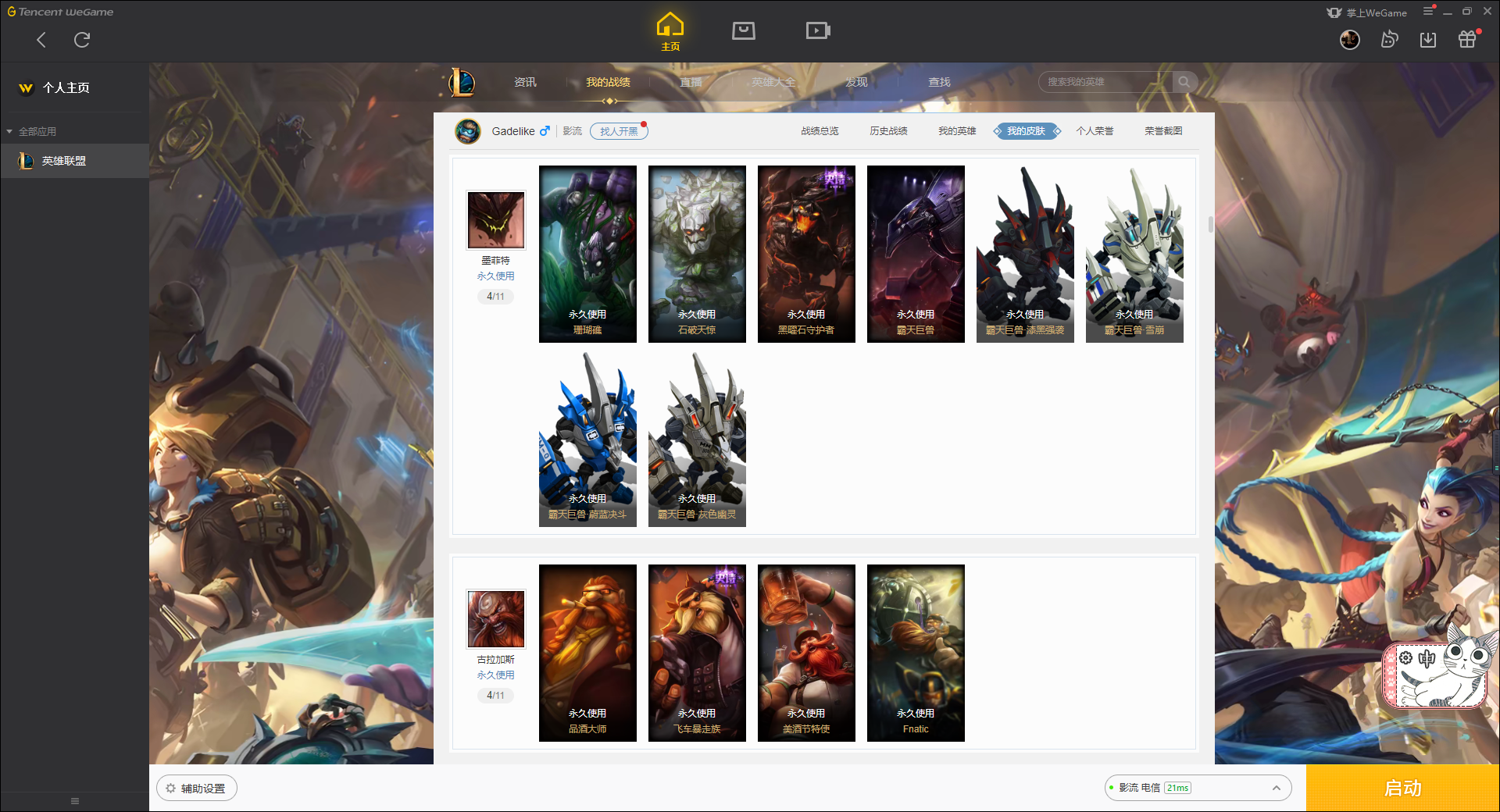Open the video icon in top bar
The height and width of the screenshot is (812, 1500).
click(x=818, y=30)
